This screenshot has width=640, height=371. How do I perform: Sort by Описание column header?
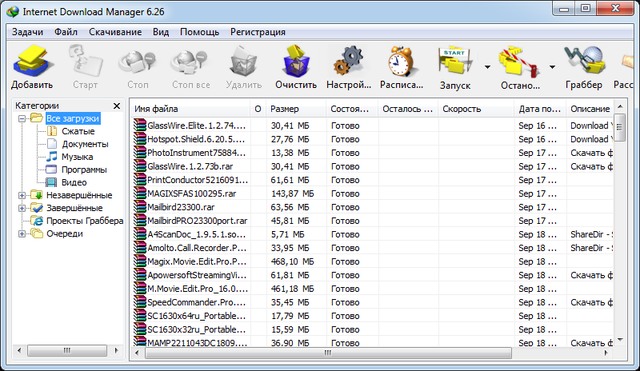[590, 109]
